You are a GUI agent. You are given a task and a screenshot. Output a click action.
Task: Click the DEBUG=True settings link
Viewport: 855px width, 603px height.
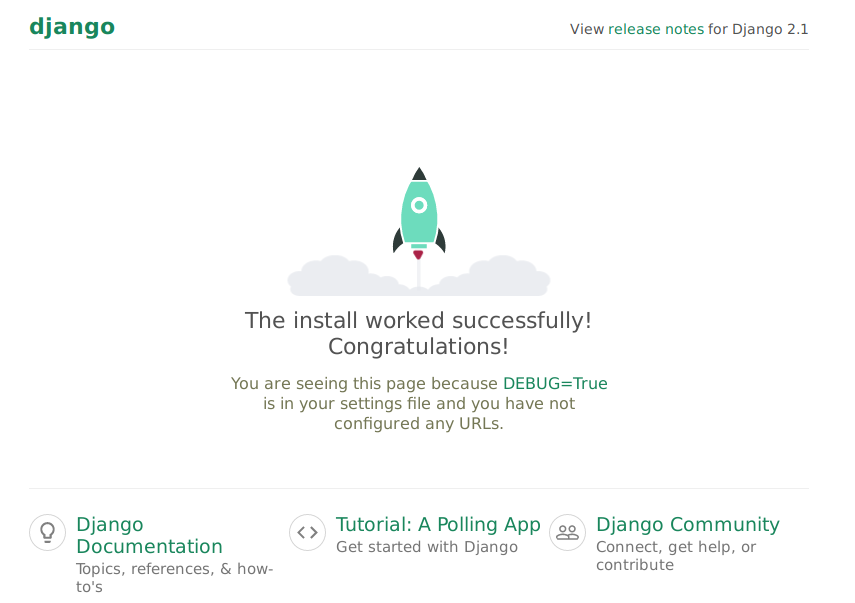click(555, 383)
